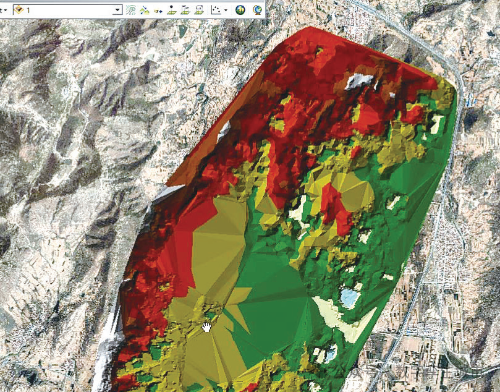Screen dimensions: 500x392
Task: Select the Create Steepest Path tool
Action: [145, 10]
